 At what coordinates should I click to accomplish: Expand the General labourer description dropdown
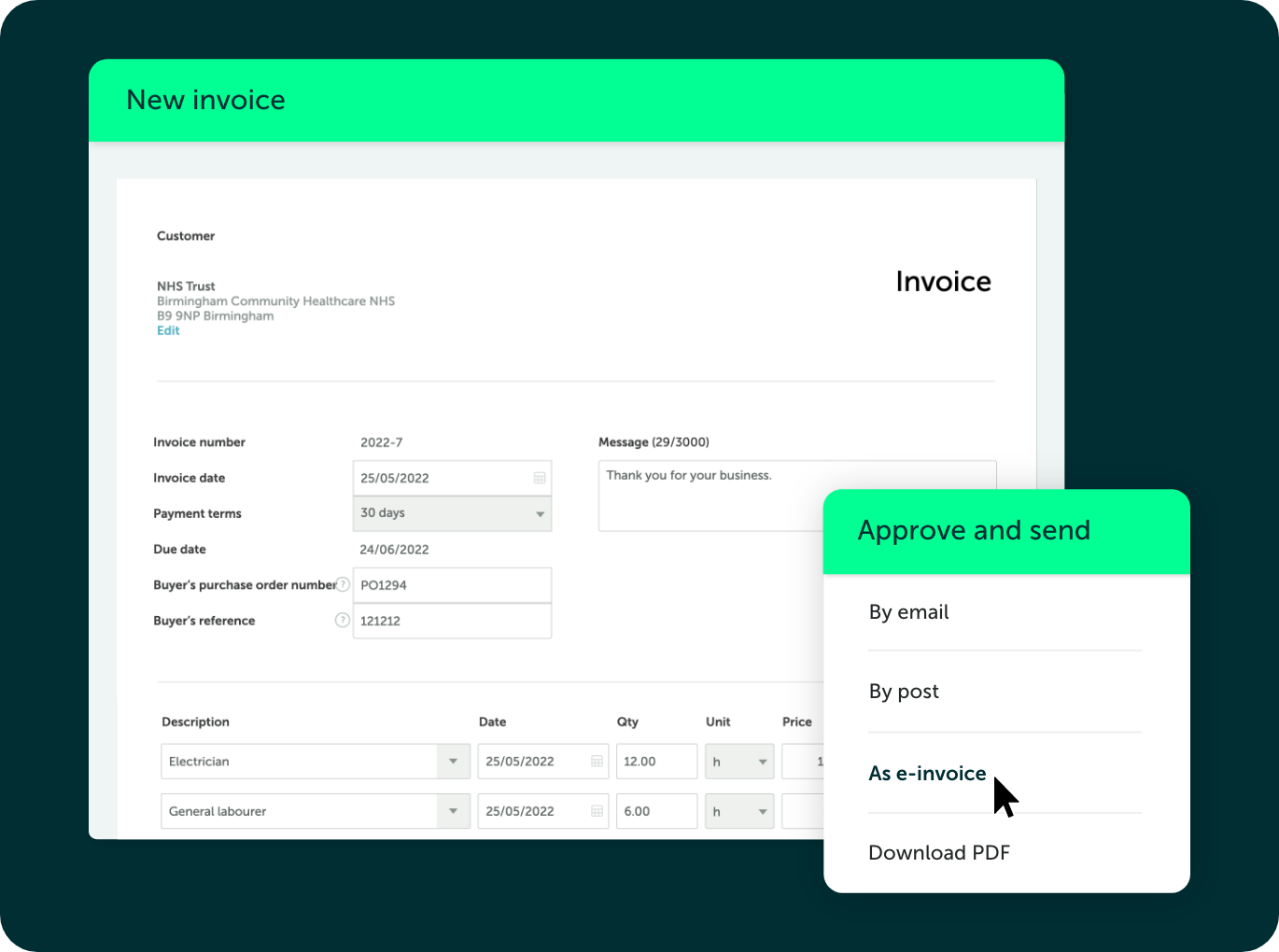click(x=454, y=810)
